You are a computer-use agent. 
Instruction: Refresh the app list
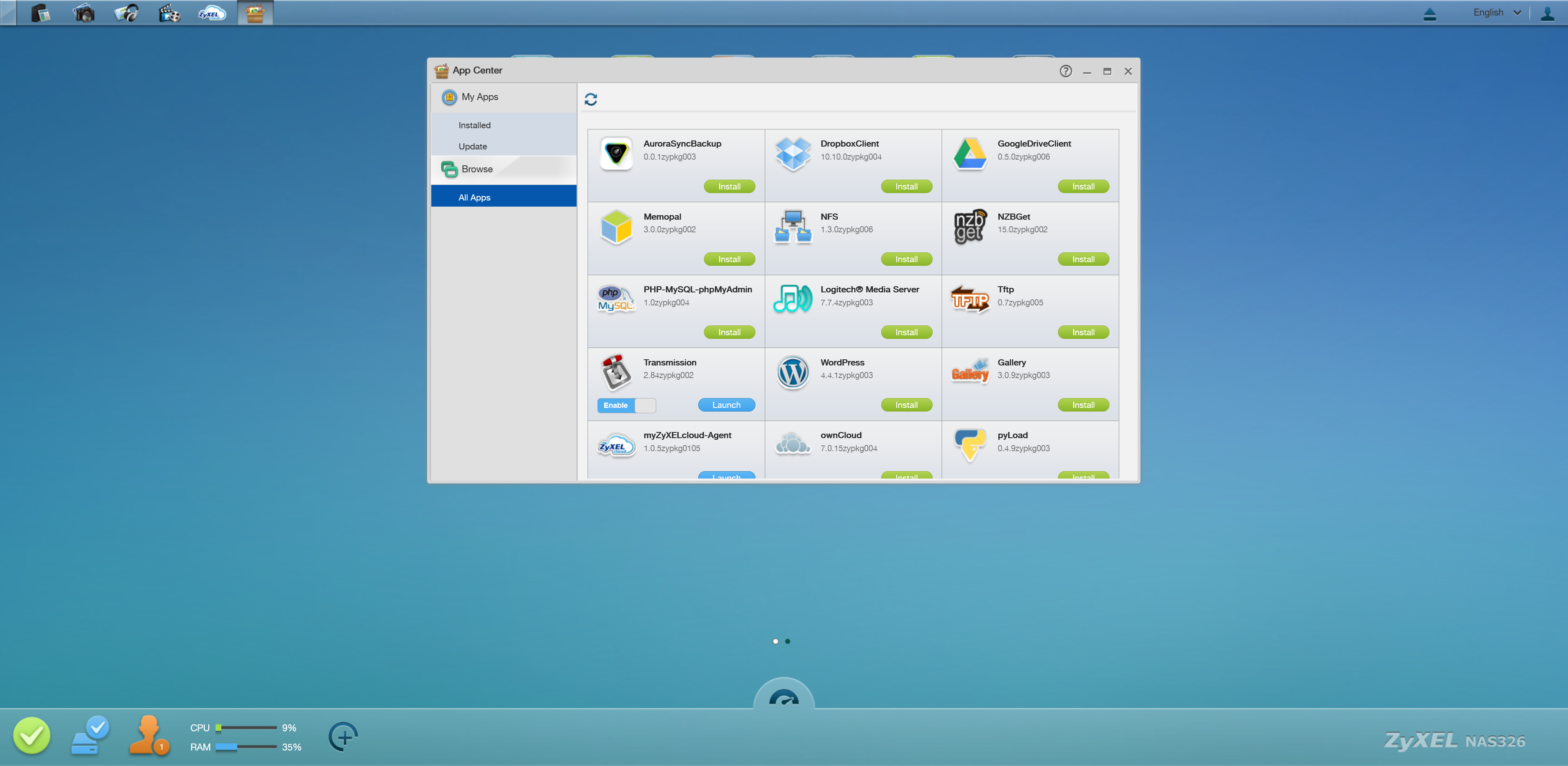[x=590, y=99]
